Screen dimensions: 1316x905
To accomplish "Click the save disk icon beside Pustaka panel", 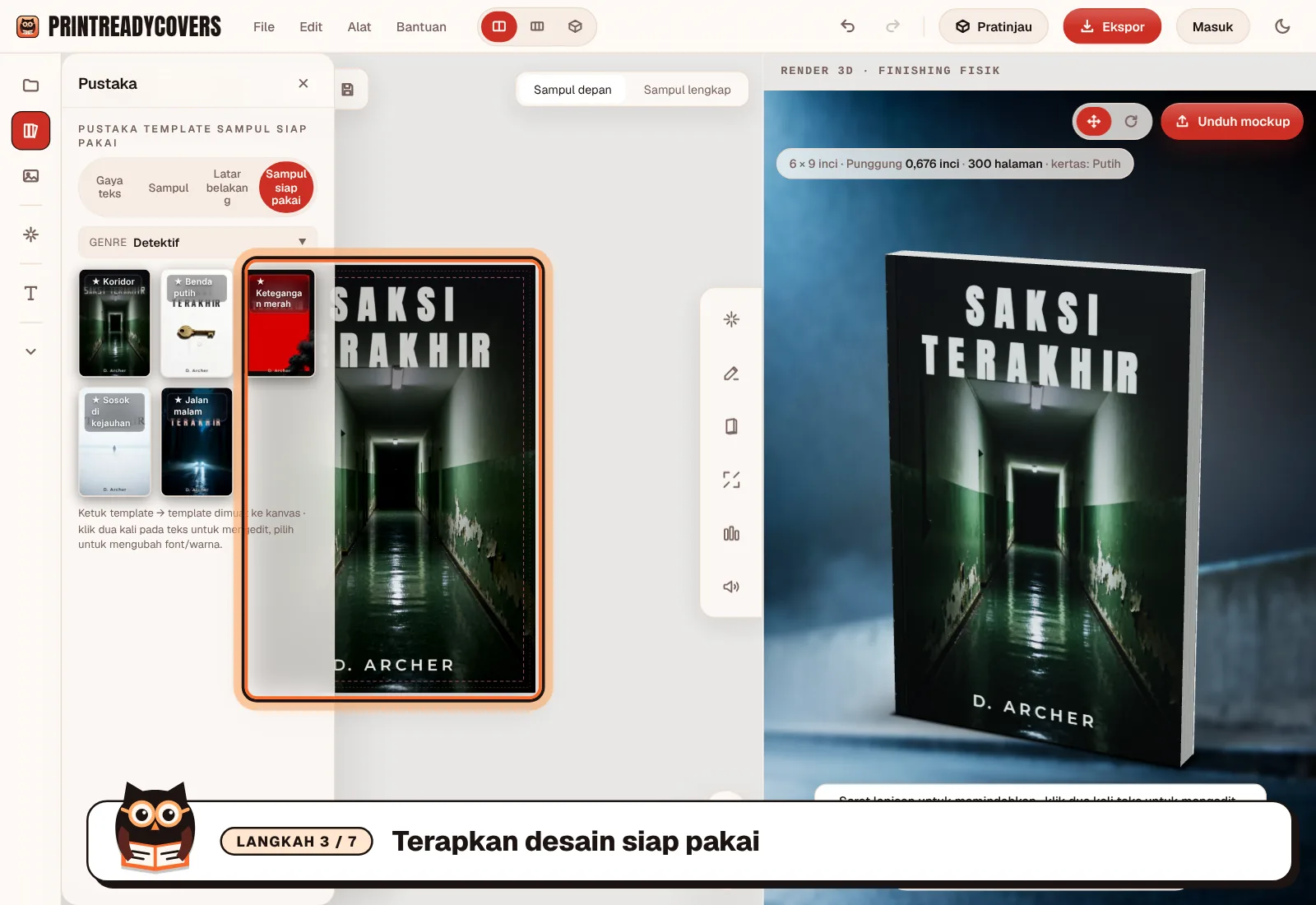I will (x=348, y=90).
